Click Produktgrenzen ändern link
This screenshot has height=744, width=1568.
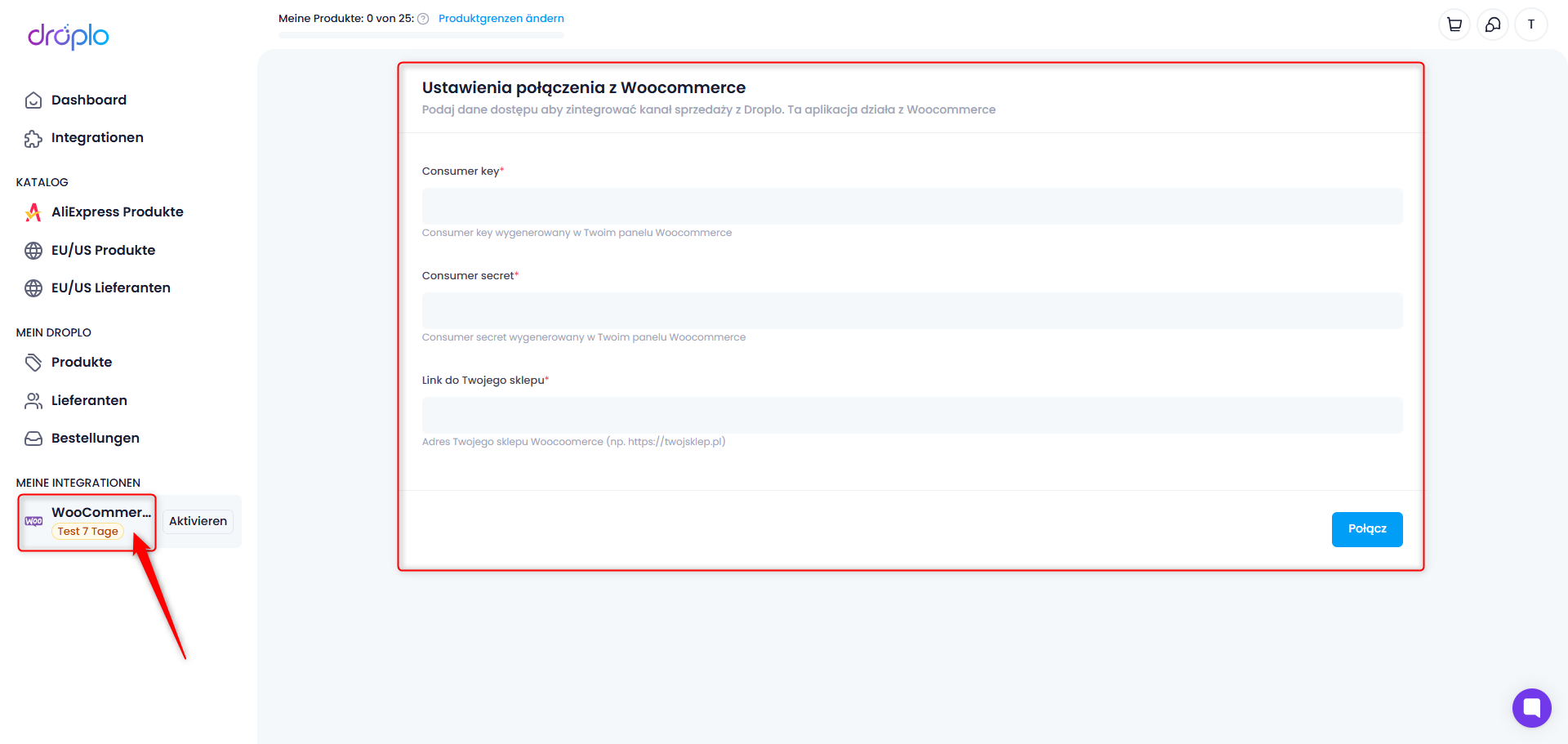(x=501, y=19)
